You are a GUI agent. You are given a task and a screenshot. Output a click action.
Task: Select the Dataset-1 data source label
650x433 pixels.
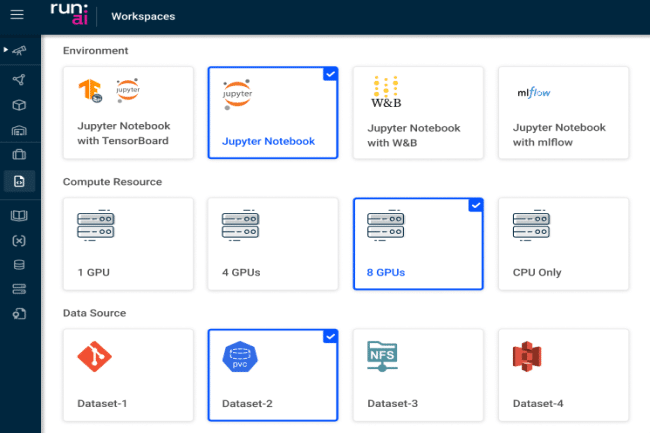click(102, 403)
